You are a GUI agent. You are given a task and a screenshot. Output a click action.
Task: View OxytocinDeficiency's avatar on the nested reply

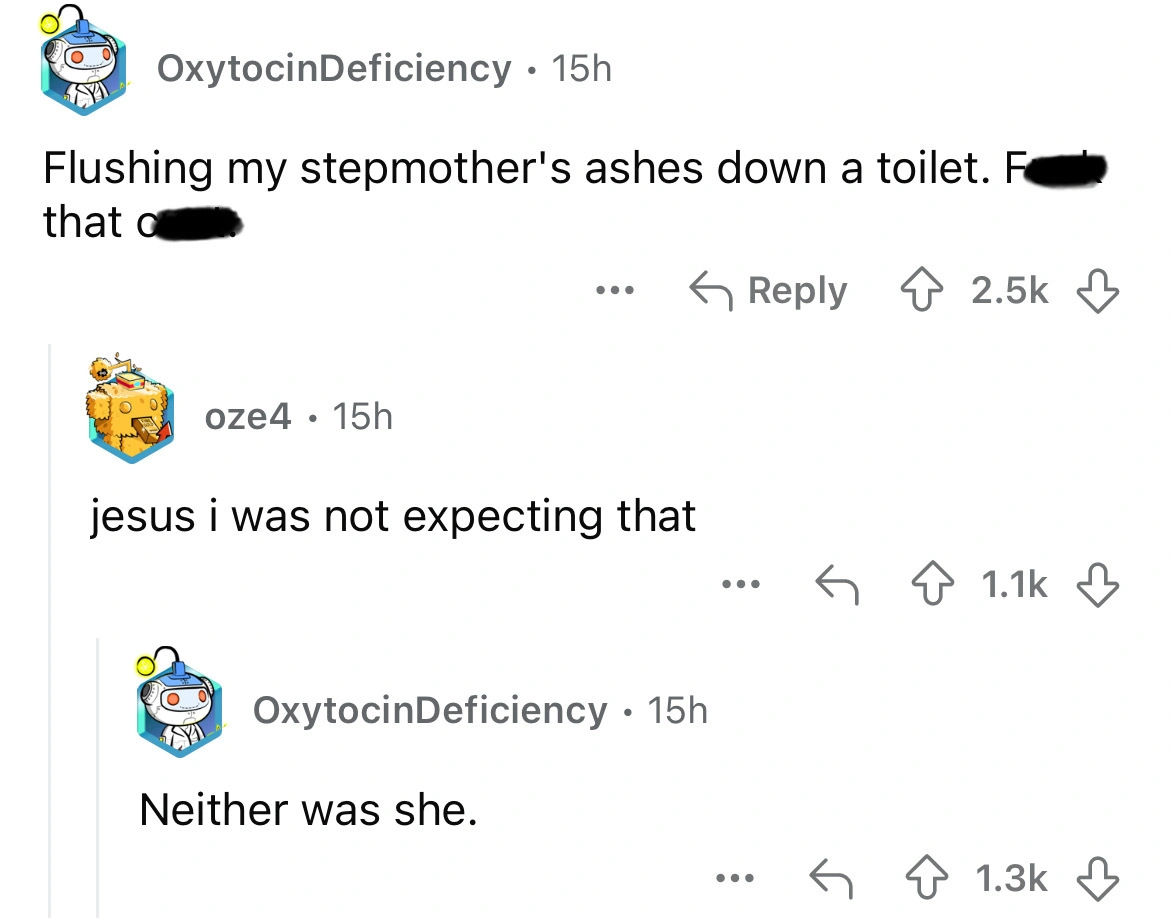click(180, 709)
